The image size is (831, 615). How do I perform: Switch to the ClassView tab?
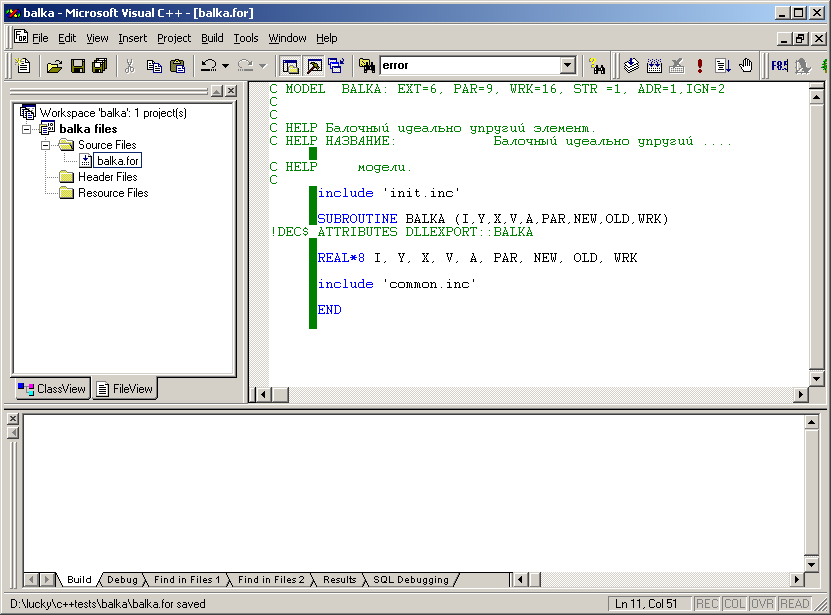click(x=53, y=389)
